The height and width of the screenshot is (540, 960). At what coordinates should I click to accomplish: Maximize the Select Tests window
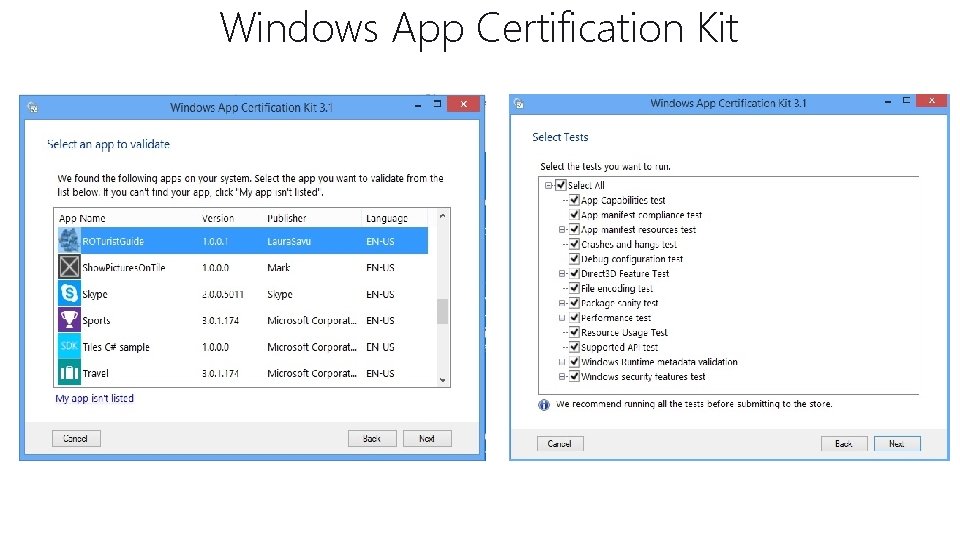point(907,100)
